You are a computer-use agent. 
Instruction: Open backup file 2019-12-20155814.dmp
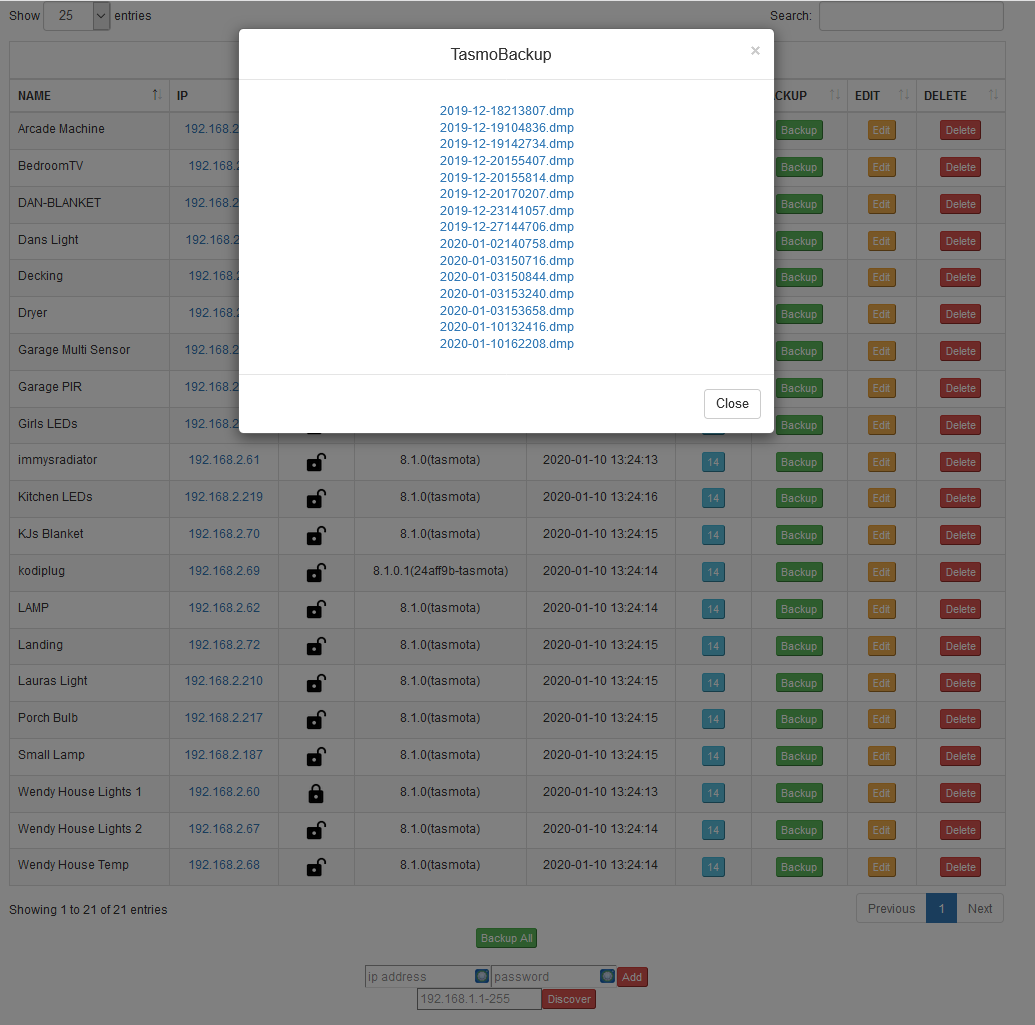click(506, 178)
